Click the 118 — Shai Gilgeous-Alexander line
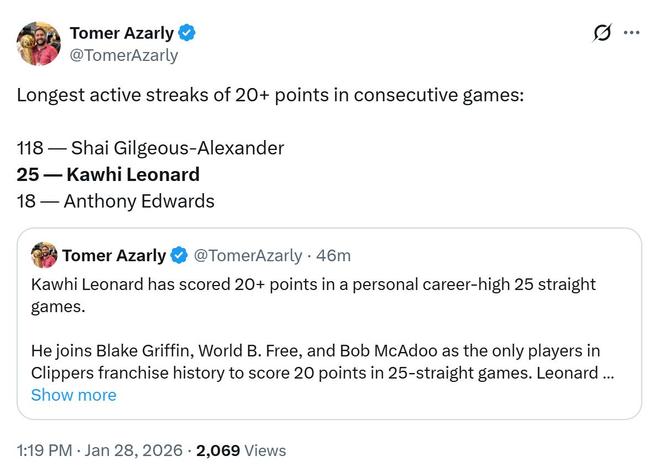The width and height of the screenshot is (660, 466). pos(150,148)
